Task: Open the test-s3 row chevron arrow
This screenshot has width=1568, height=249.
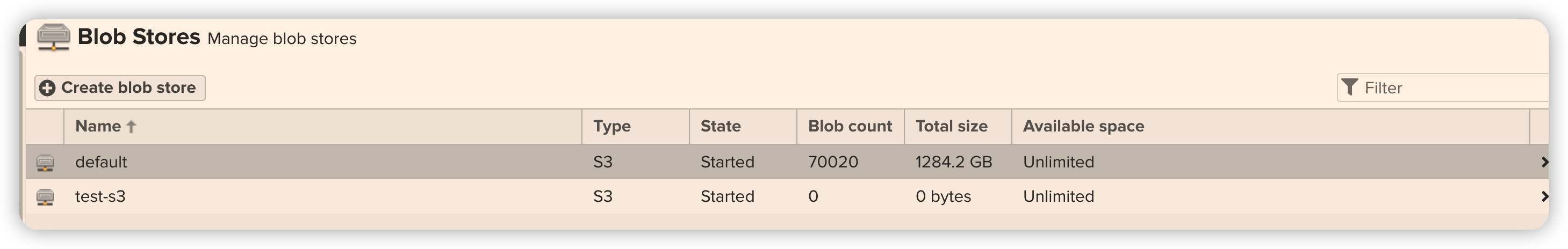Action: click(1544, 197)
